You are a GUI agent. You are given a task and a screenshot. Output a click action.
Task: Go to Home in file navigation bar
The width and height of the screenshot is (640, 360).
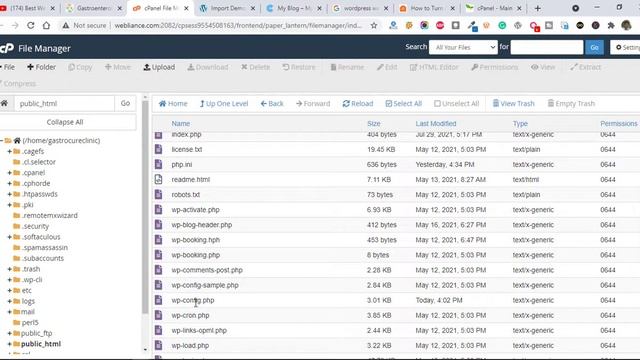point(173,104)
